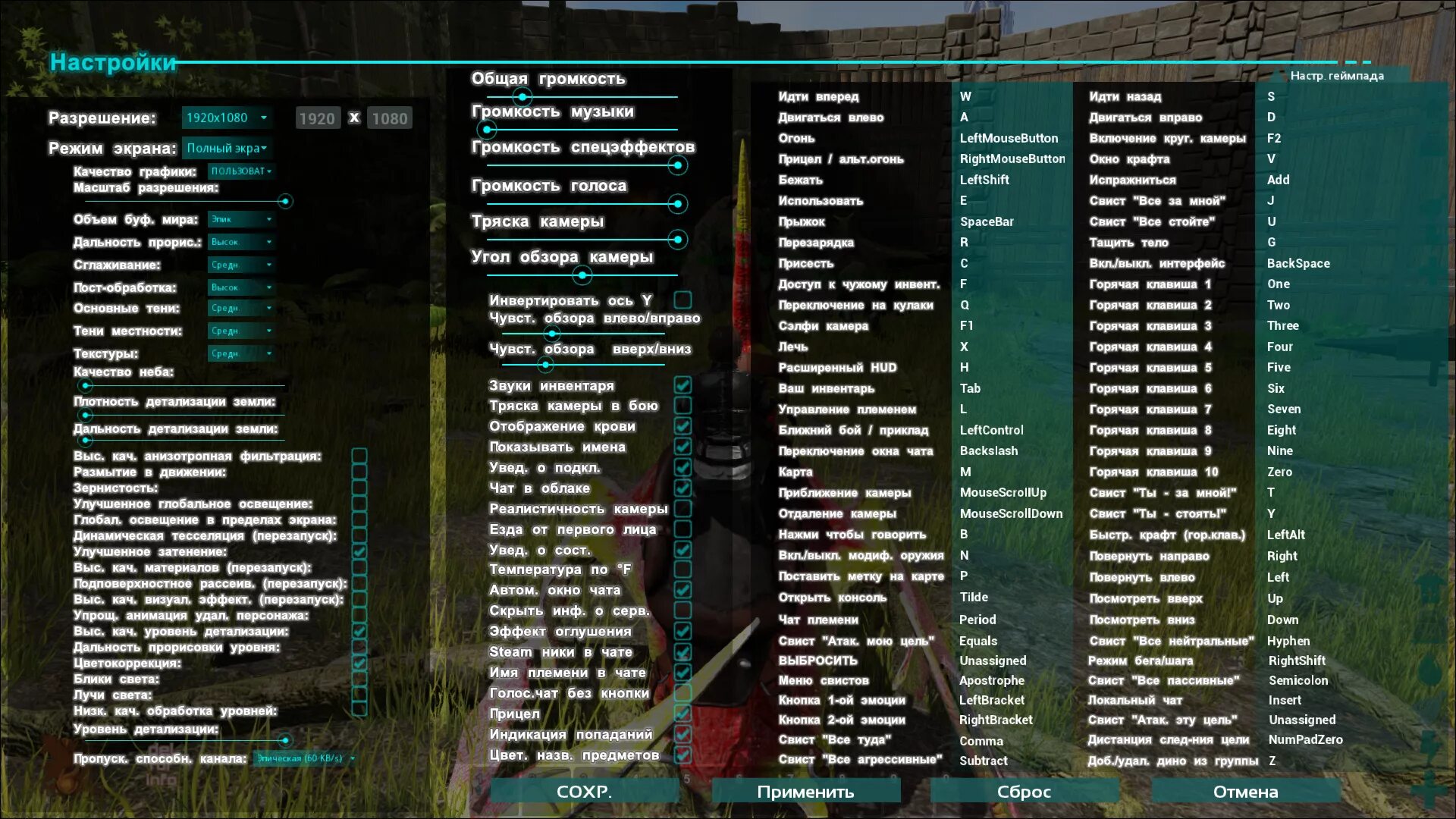Image resolution: width=1456 pixels, height=819 pixels.
Task: Open the resolution 1920x1080 dropdown
Action: point(227,118)
